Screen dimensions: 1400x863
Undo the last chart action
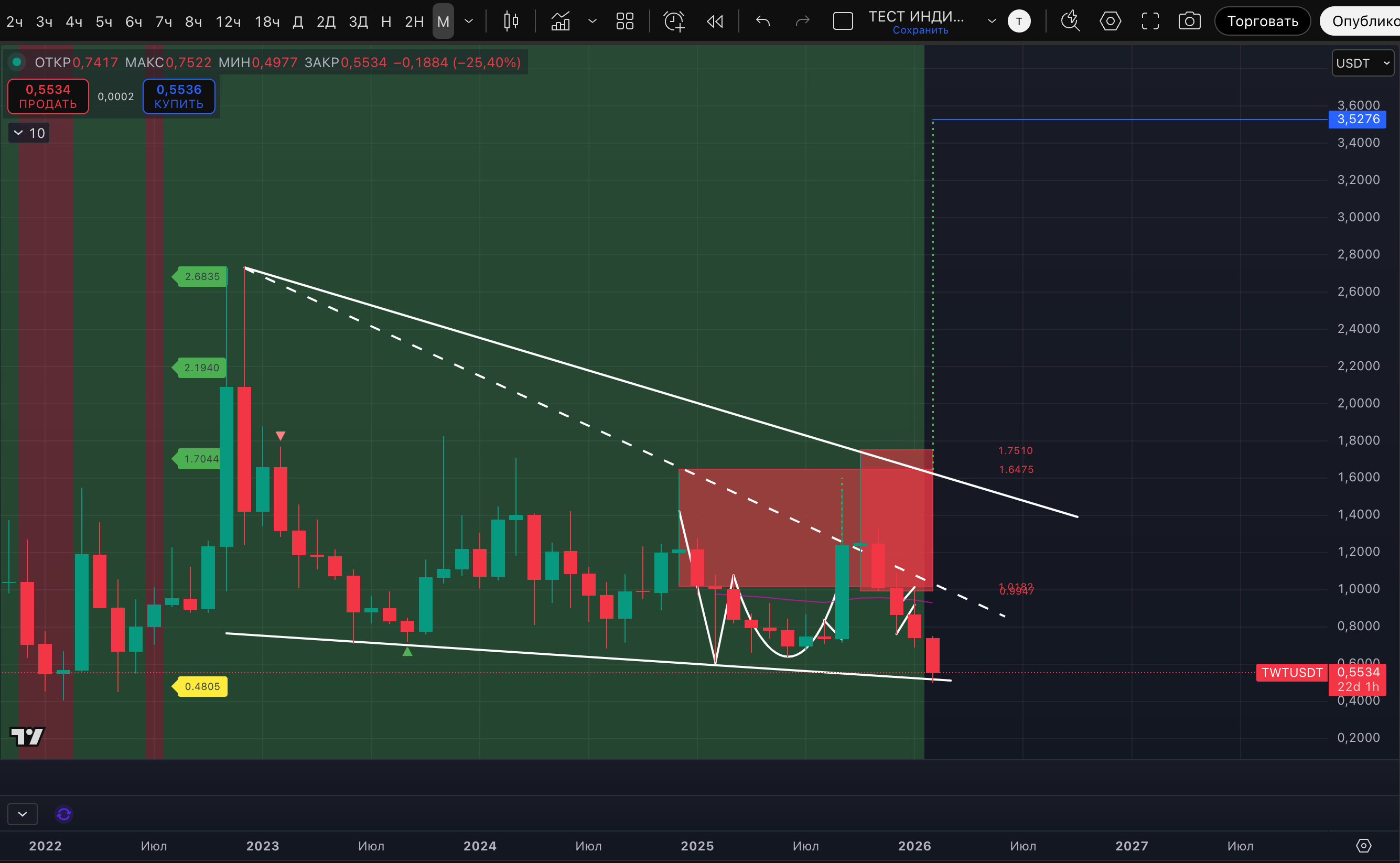(762, 21)
